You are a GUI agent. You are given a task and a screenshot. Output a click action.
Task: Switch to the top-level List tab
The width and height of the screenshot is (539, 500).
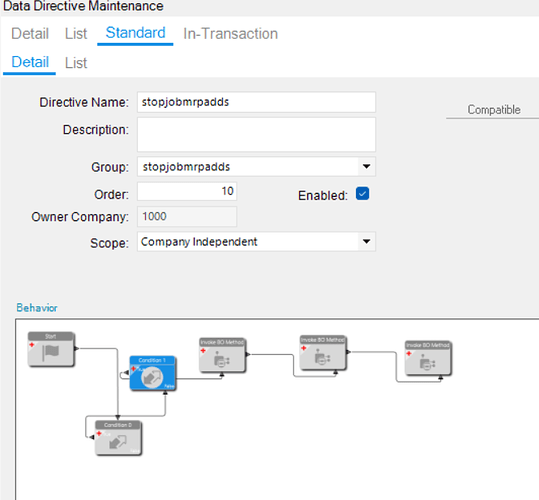click(x=76, y=34)
